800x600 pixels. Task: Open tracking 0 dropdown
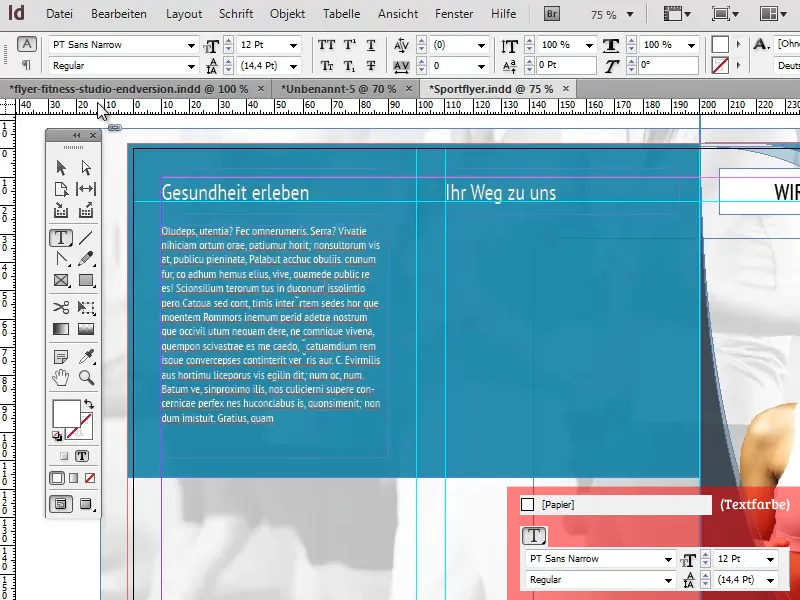pos(481,66)
